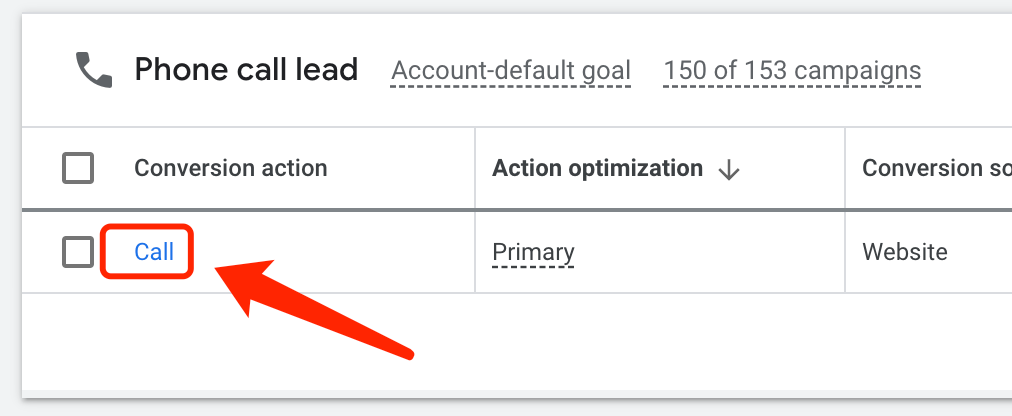1012x416 pixels.
Task: Tick the select-all checkbox in the table header
Action: pos(78,168)
